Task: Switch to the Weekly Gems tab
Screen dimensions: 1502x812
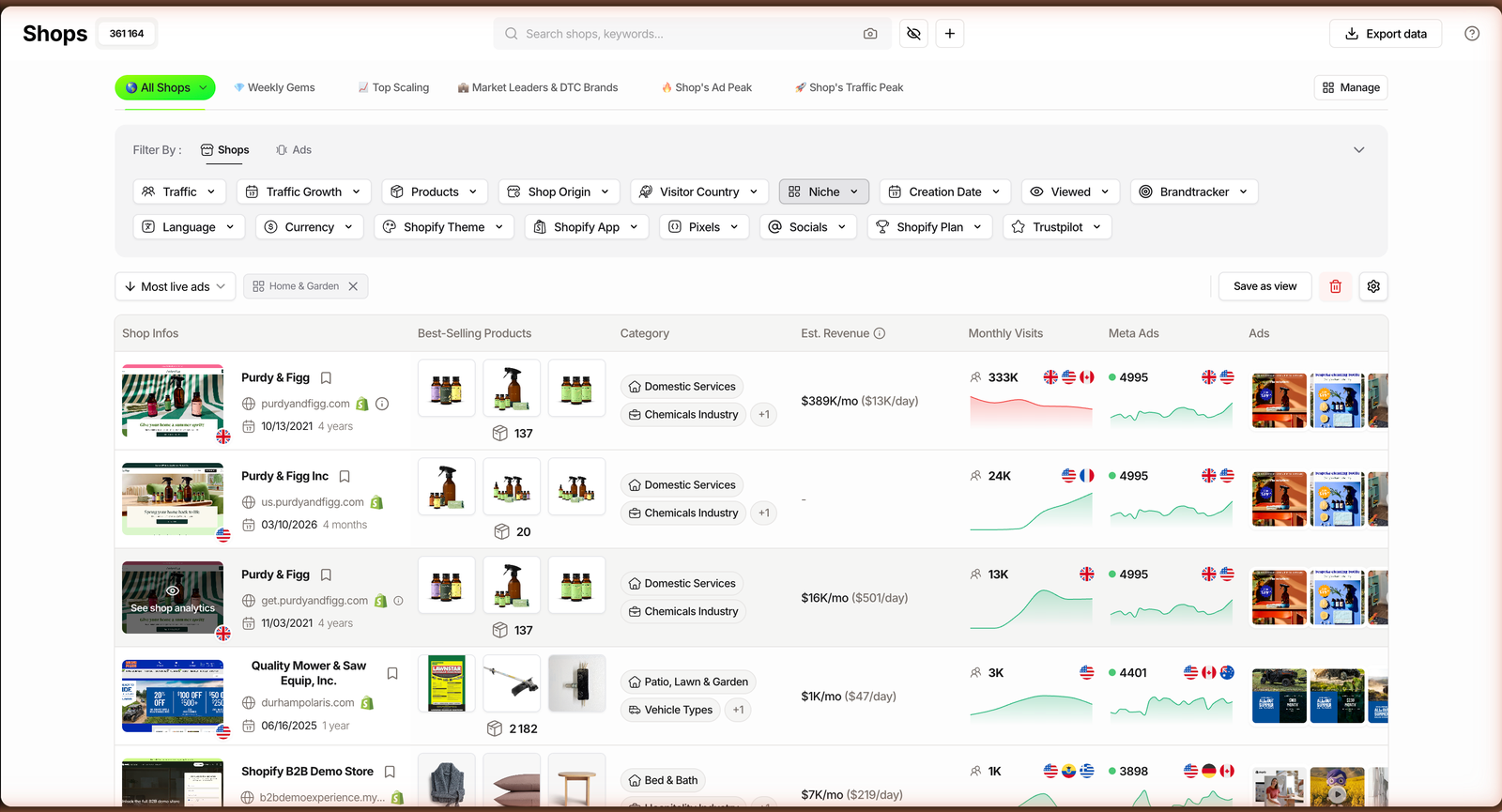Action: (x=274, y=87)
